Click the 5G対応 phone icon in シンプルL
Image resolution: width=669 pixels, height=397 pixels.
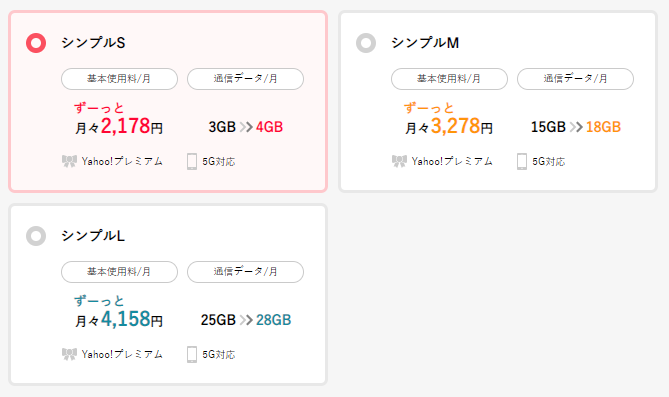[192, 355]
